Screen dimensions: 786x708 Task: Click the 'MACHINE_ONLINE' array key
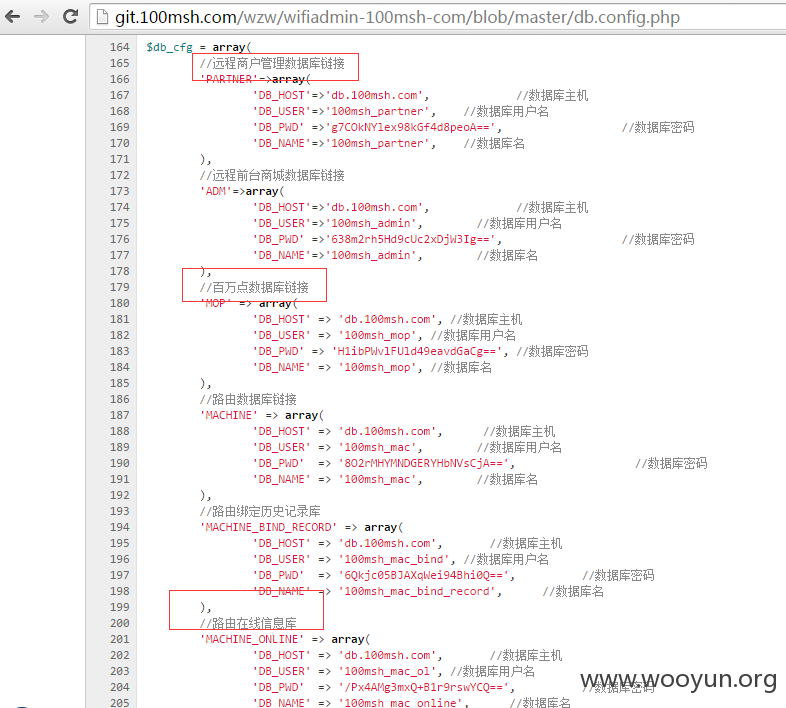(x=252, y=639)
